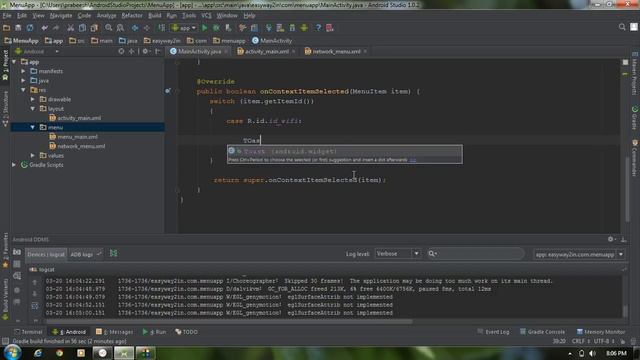
Task: Open the Refactor menu
Action: (x=132, y=16)
